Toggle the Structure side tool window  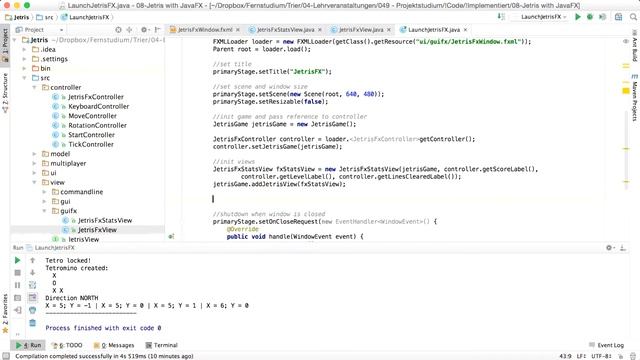(5, 93)
